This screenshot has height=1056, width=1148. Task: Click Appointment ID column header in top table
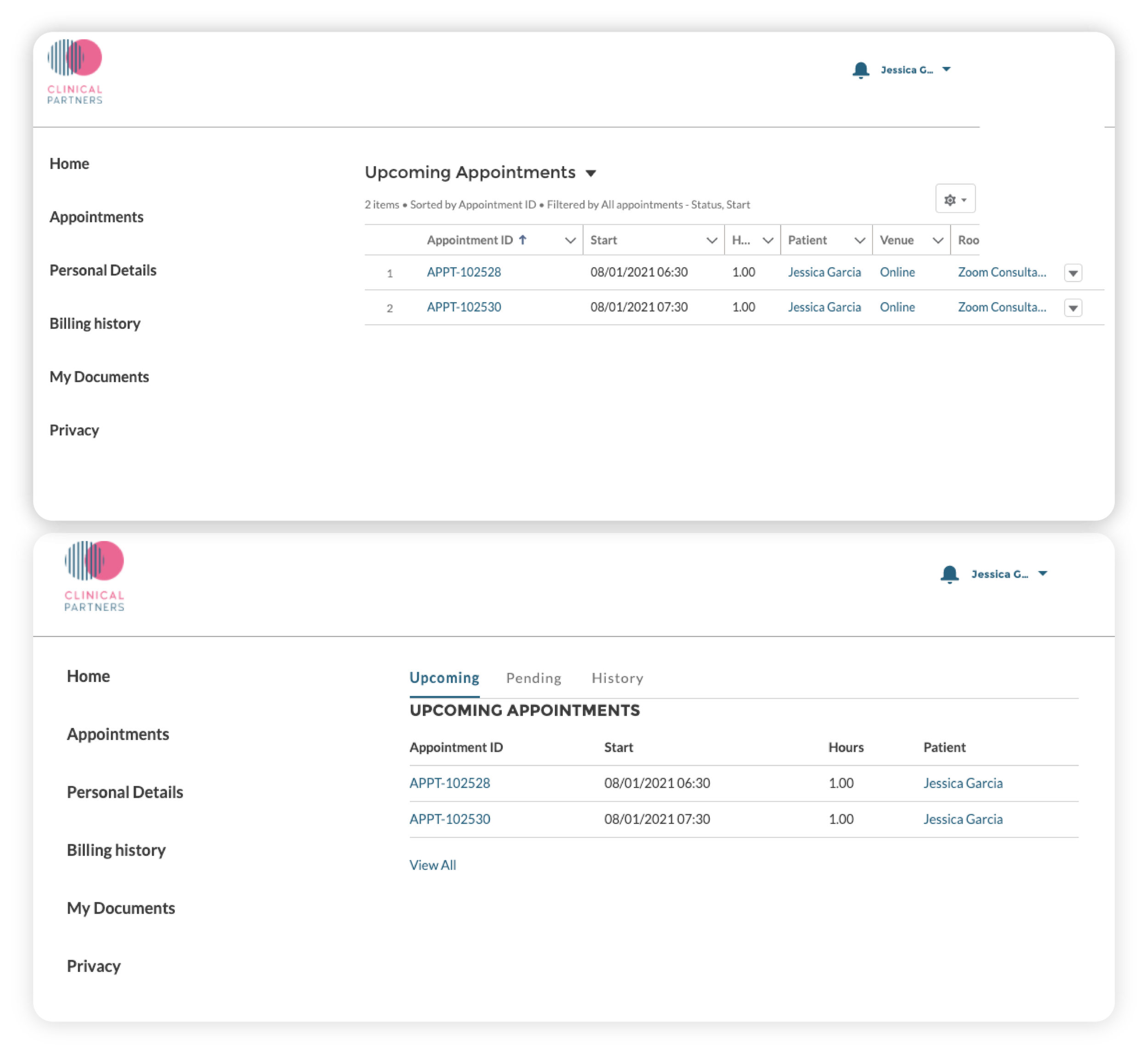click(x=469, y=240)
